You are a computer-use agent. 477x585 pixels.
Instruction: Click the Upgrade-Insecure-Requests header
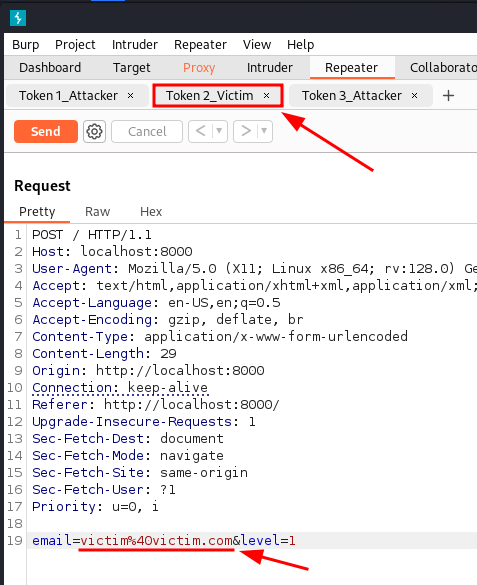pos(144,422)
